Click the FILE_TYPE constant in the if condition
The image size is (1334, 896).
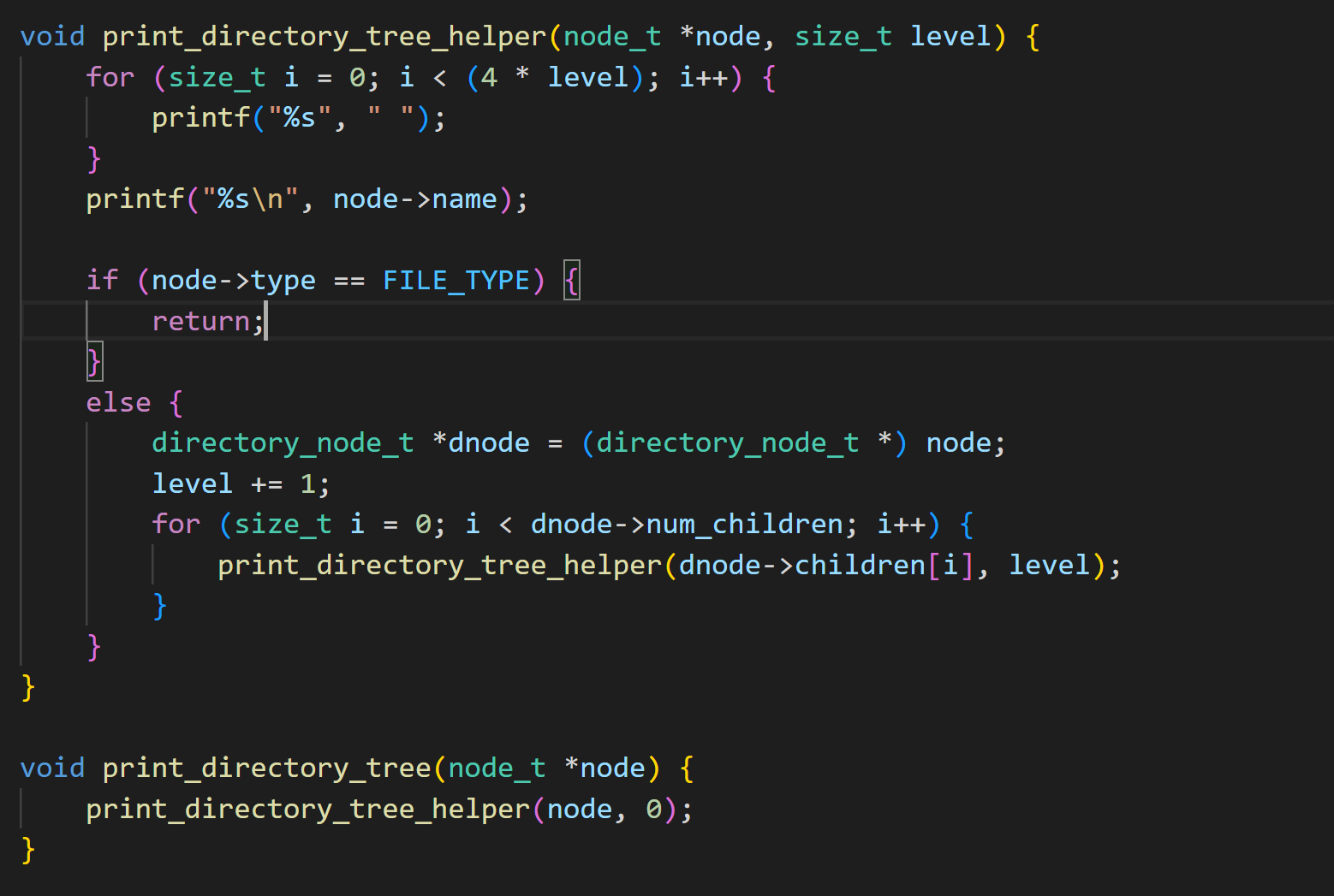[x=456, y=281]
